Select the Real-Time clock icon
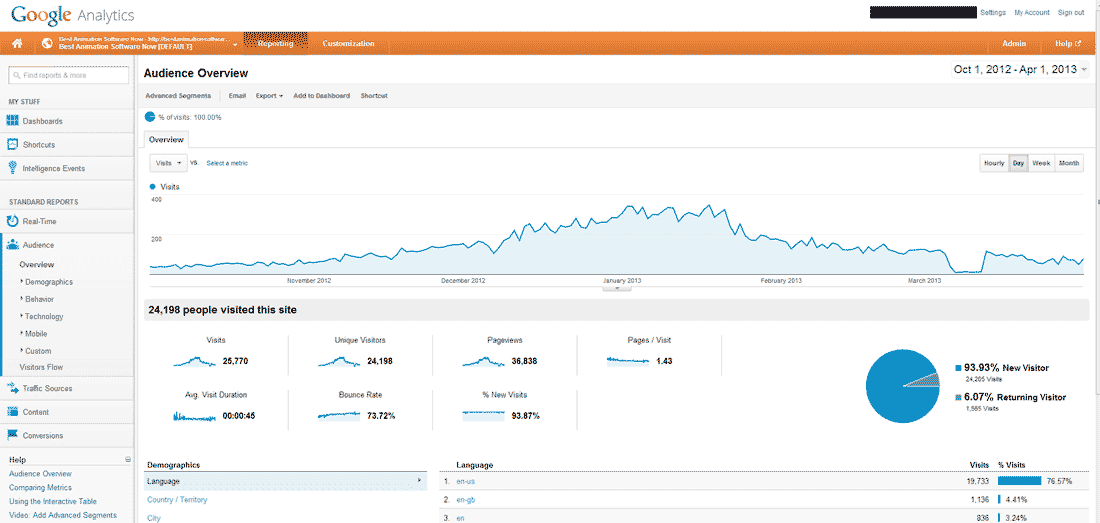 [13, 221]
